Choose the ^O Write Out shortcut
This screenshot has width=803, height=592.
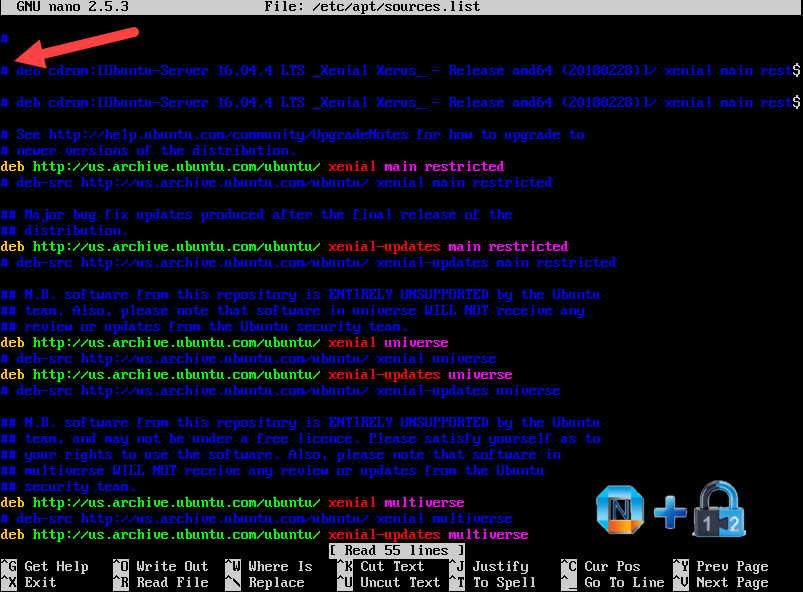(x=161, y=566)
